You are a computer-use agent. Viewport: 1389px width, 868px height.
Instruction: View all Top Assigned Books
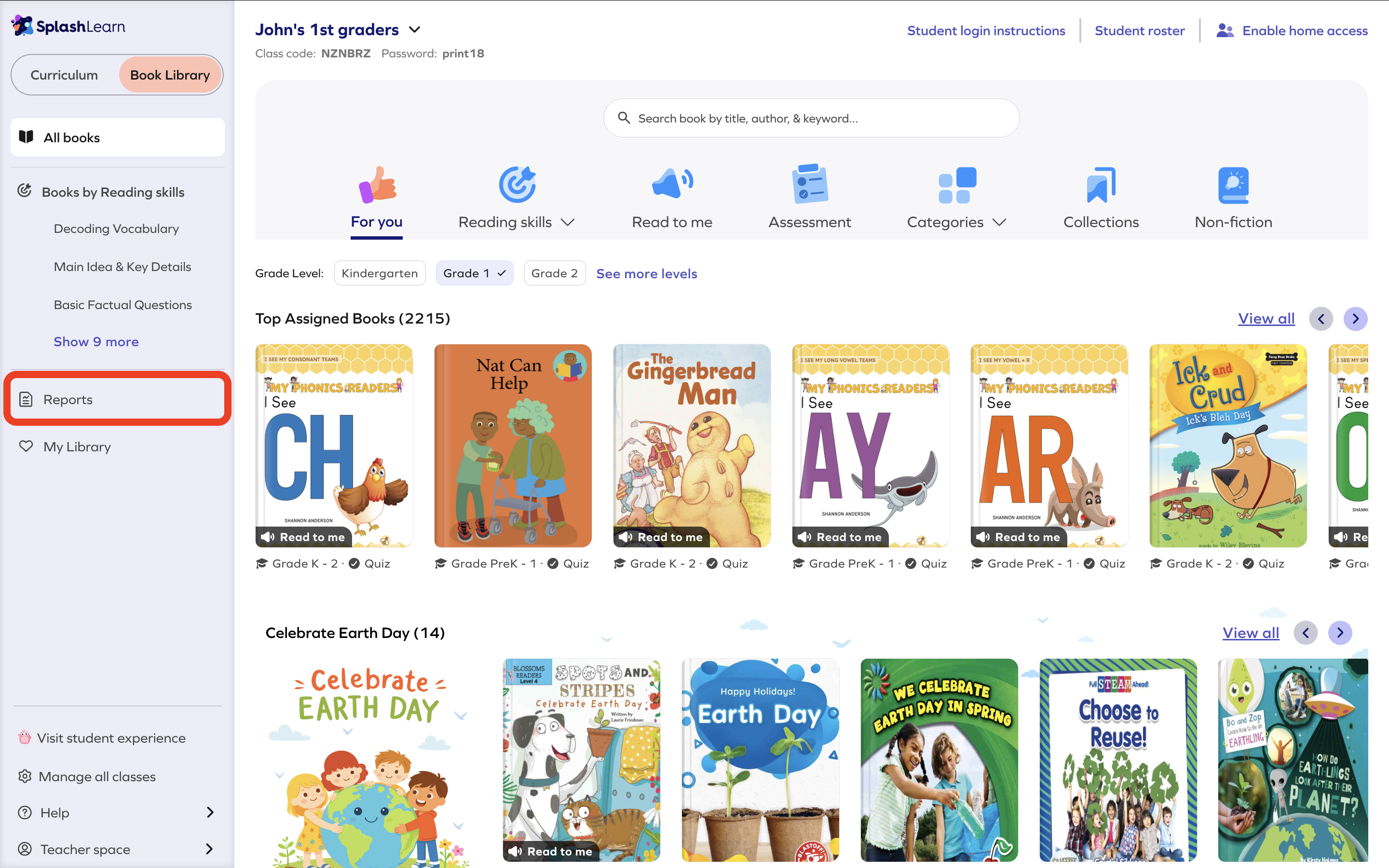coord(1266,319)
